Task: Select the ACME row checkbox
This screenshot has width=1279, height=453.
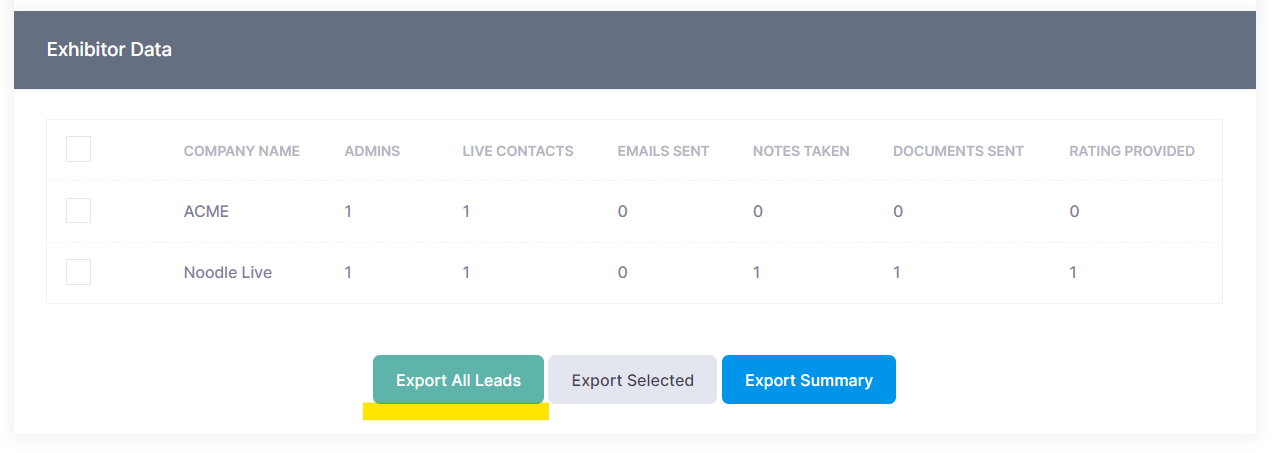Action: point(78,211)
